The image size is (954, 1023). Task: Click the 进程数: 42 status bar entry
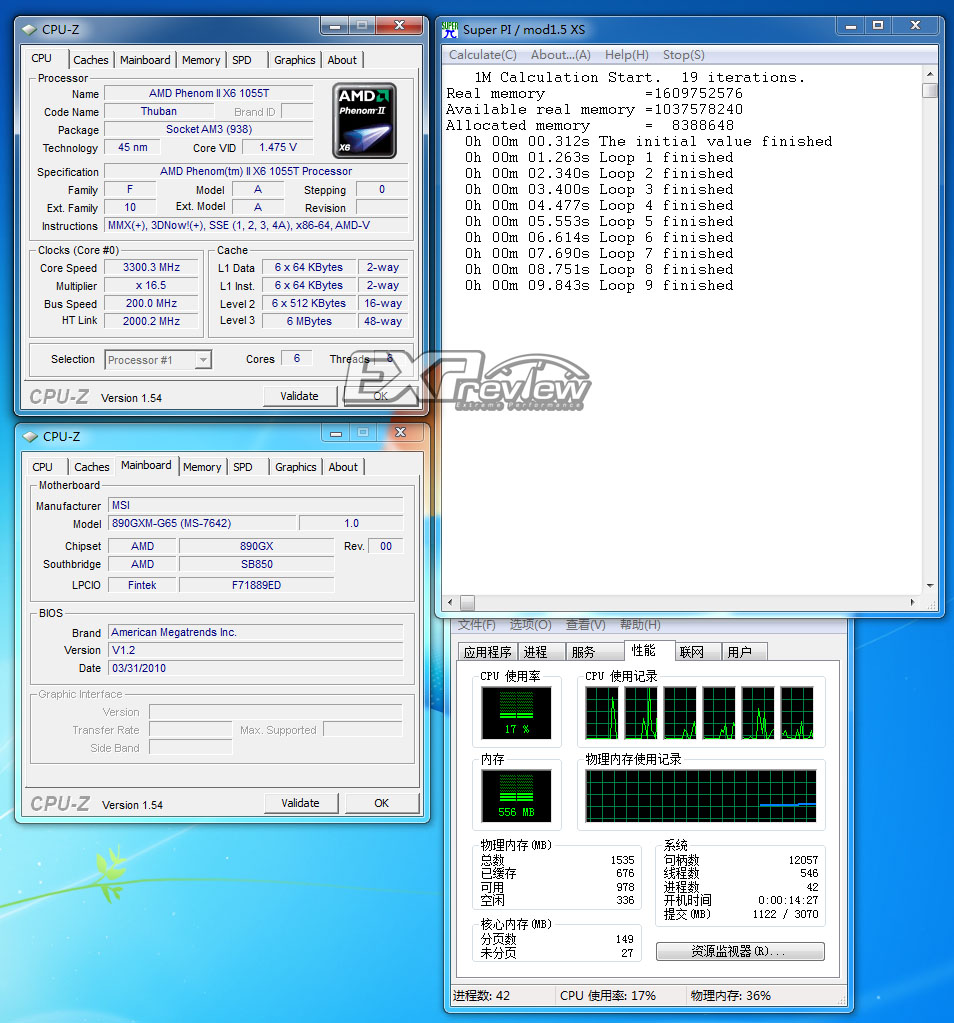482,996
